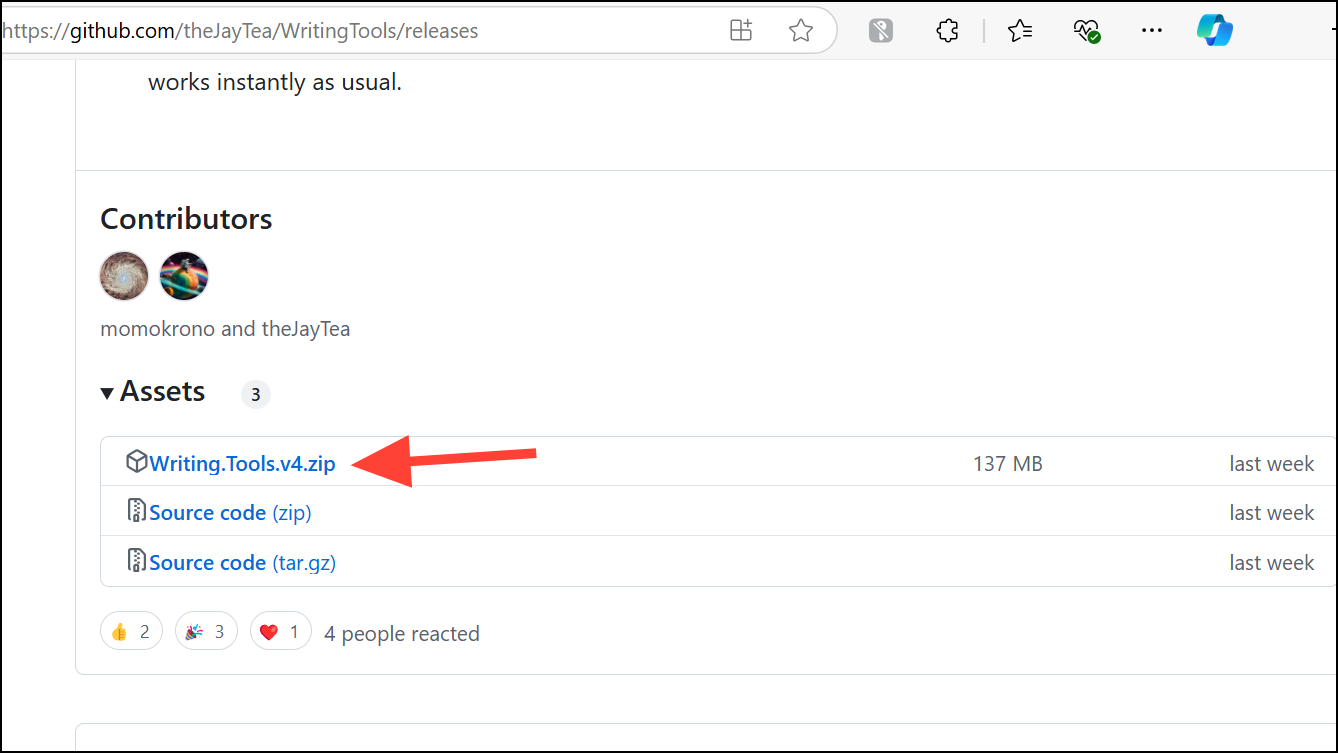This screenshot has height=753, width=1338.
Task: Download Writing.Tools.v4.zip
Action: coord(242,464)
